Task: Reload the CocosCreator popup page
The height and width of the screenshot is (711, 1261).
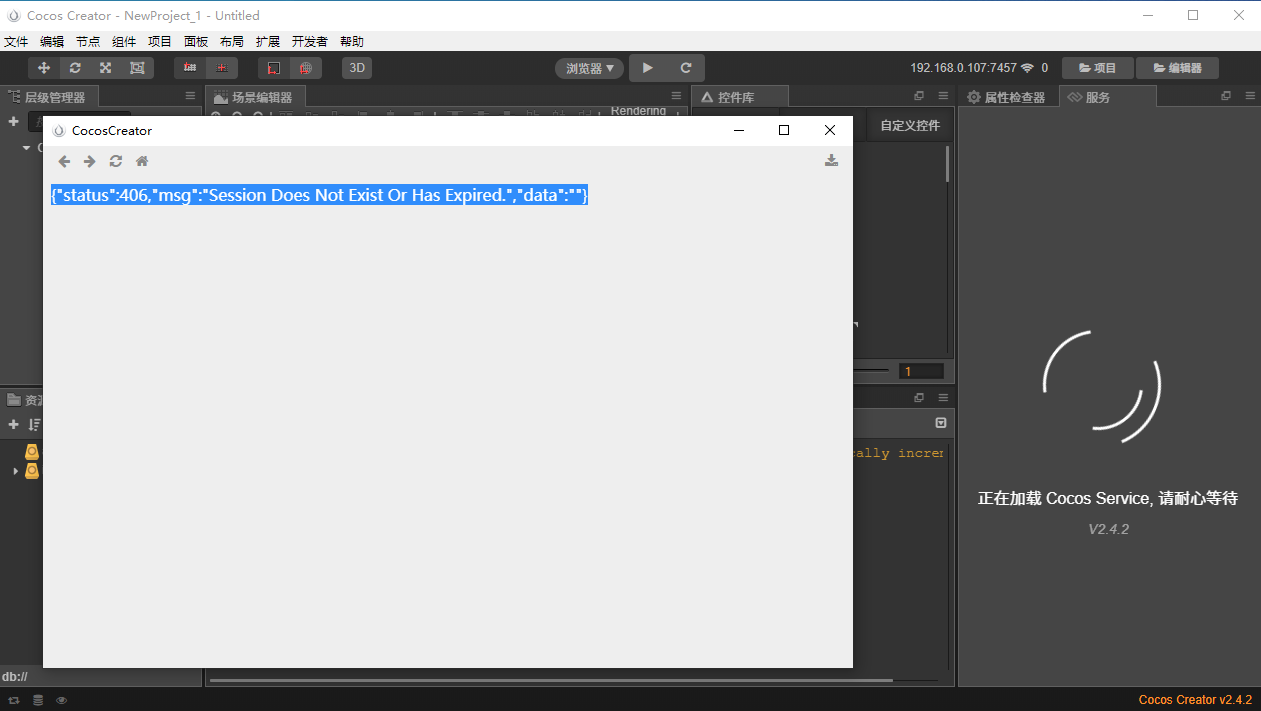Action: click(116, 161)
